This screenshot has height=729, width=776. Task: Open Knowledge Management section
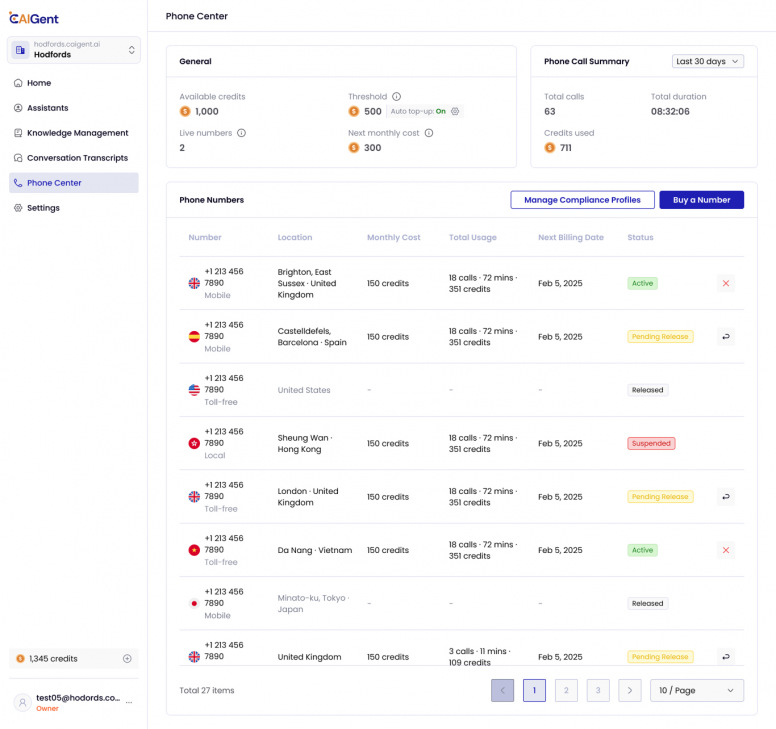(77, 133)
